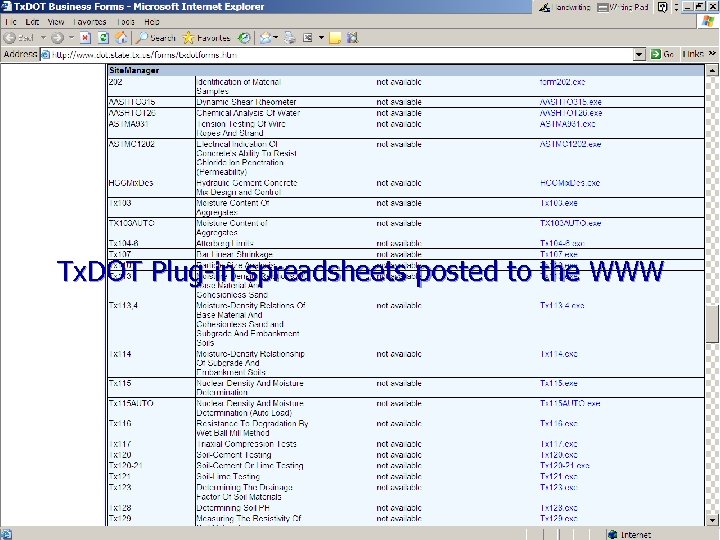Open the Back button history dropdown arrow
The height and width of the screenshot is (540, 720).
[x=43, y=38]
